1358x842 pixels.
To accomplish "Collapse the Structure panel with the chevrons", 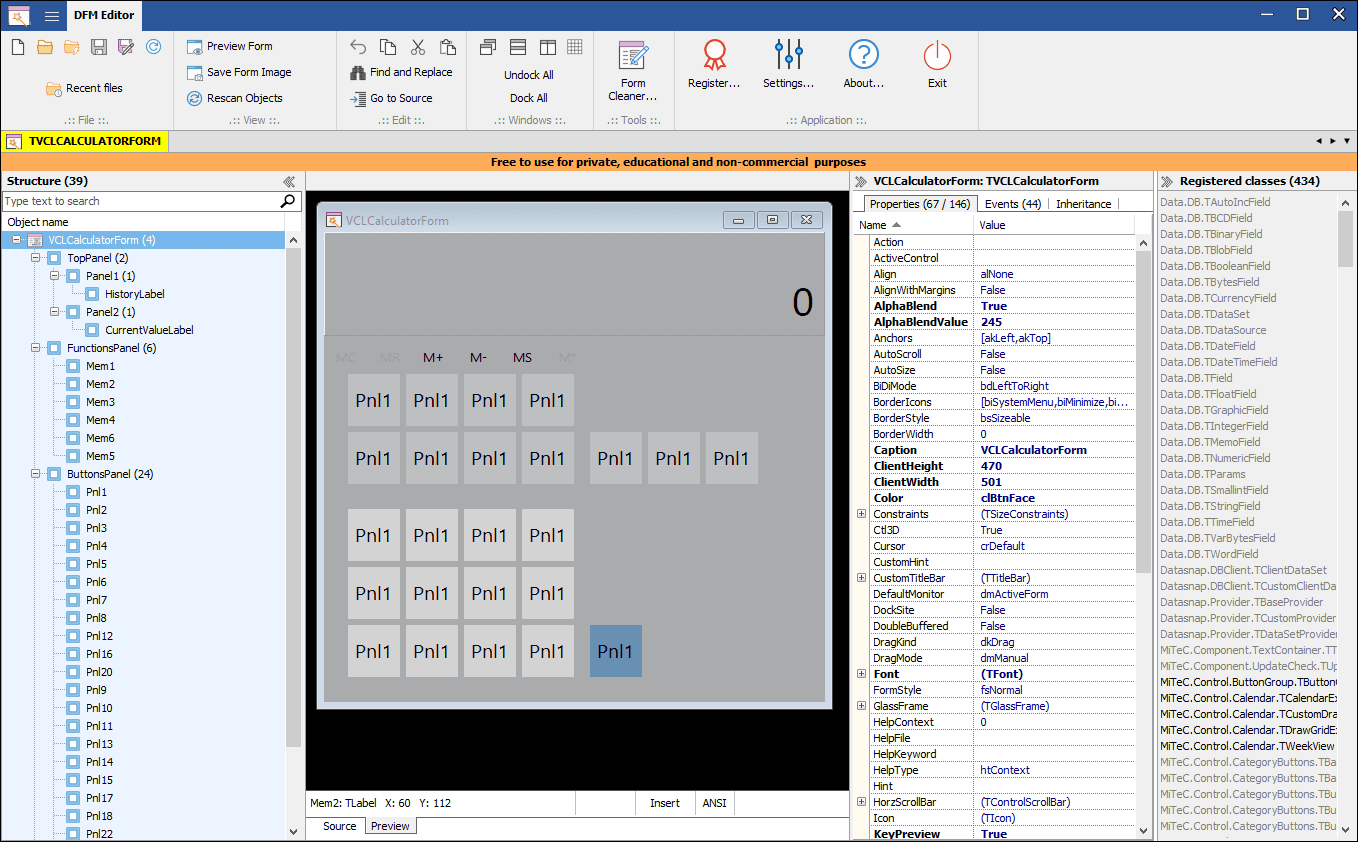I will click(289, 182).
